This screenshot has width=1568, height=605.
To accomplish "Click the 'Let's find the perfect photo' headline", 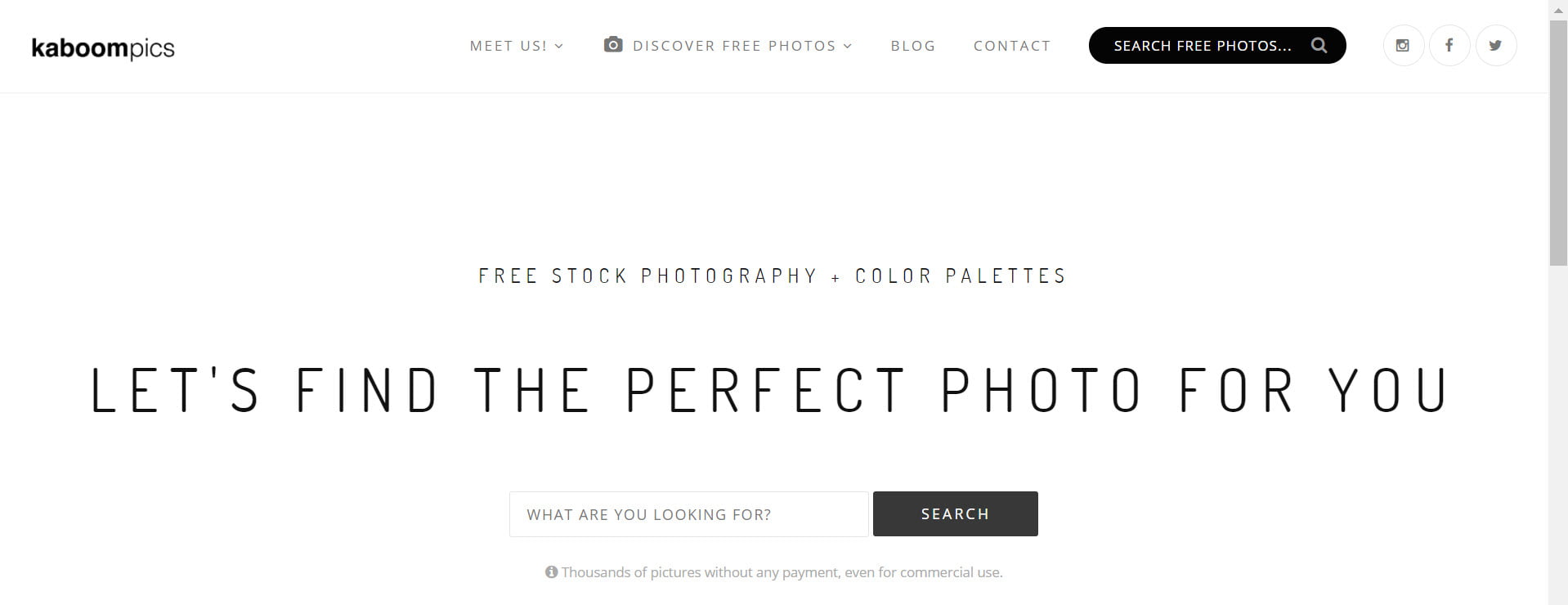I will 770,390.
